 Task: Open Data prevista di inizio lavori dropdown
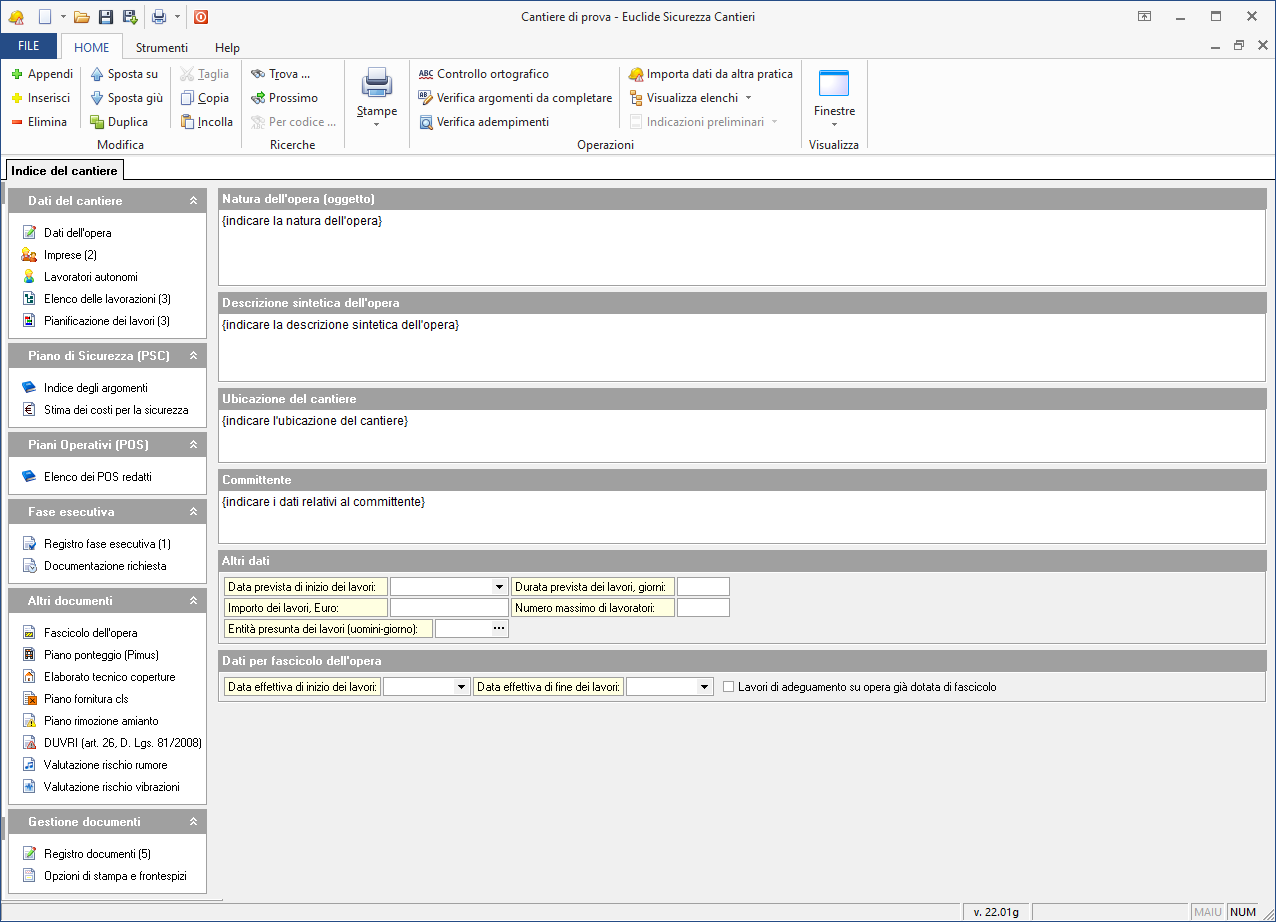[x=500, y=587]
